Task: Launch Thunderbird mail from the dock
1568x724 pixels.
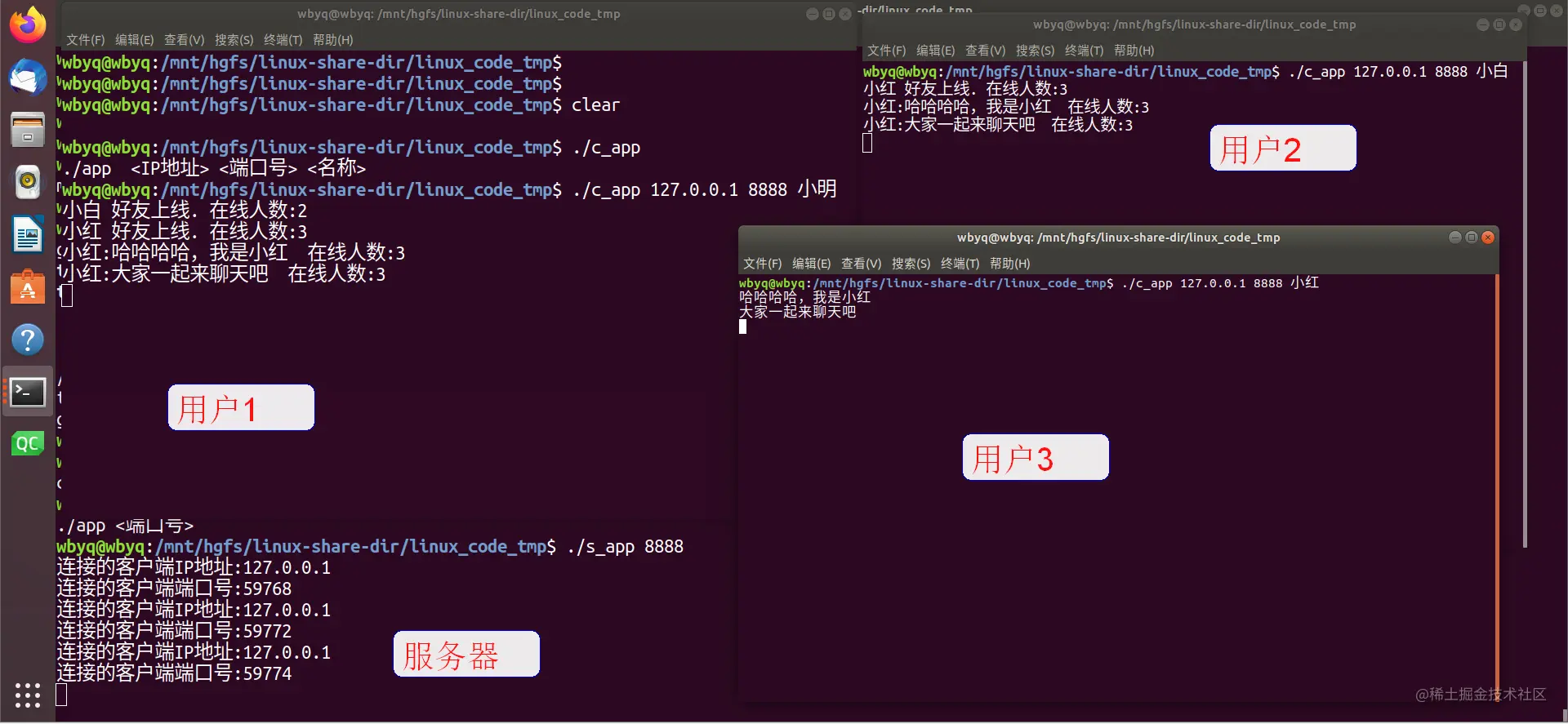Action: point(28,77)
